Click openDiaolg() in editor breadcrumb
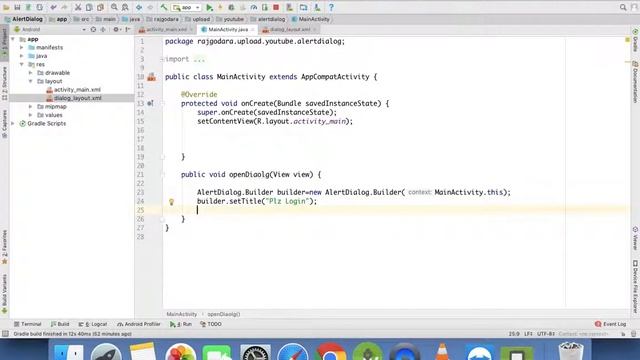 click(224, 314)
